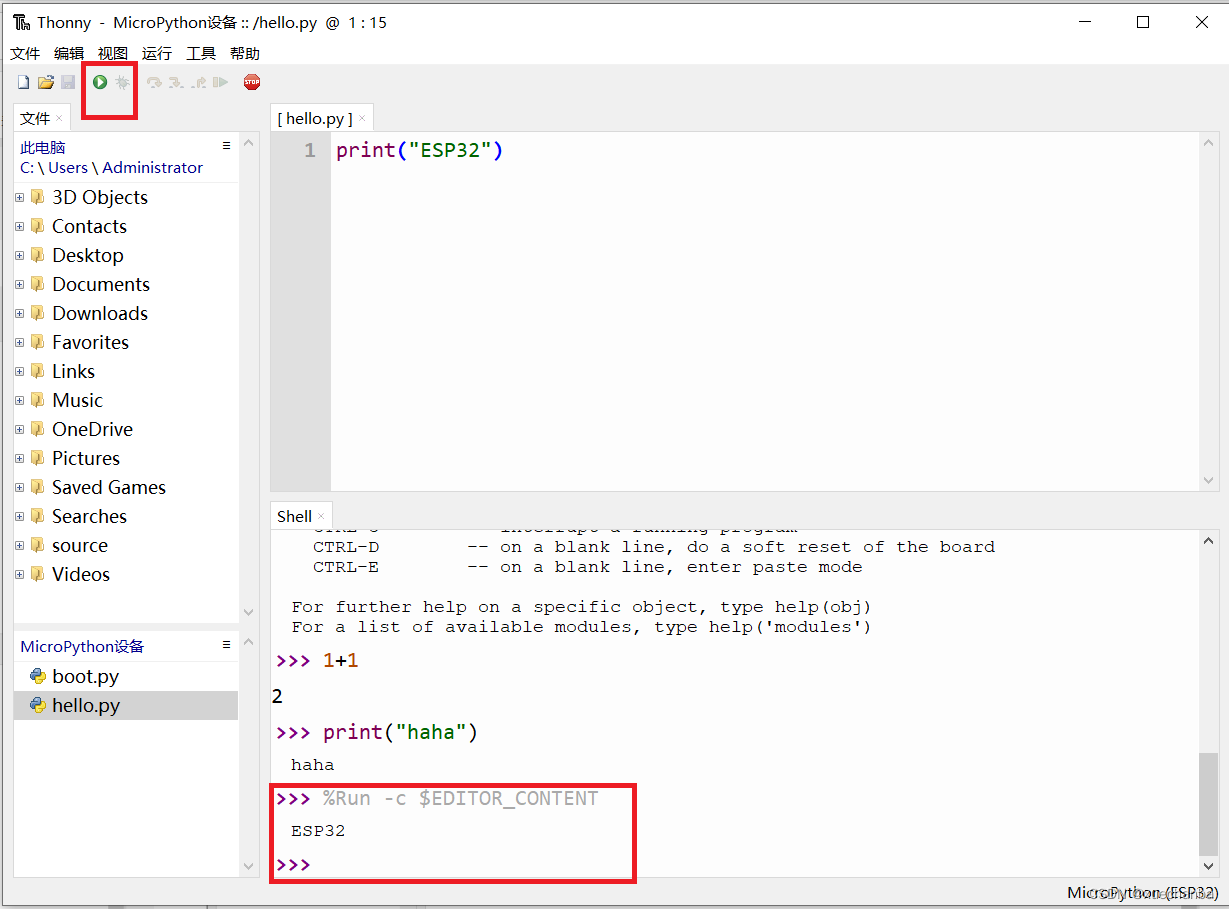Open the MicroPython (ESP32) interpreter selector

1142,893
